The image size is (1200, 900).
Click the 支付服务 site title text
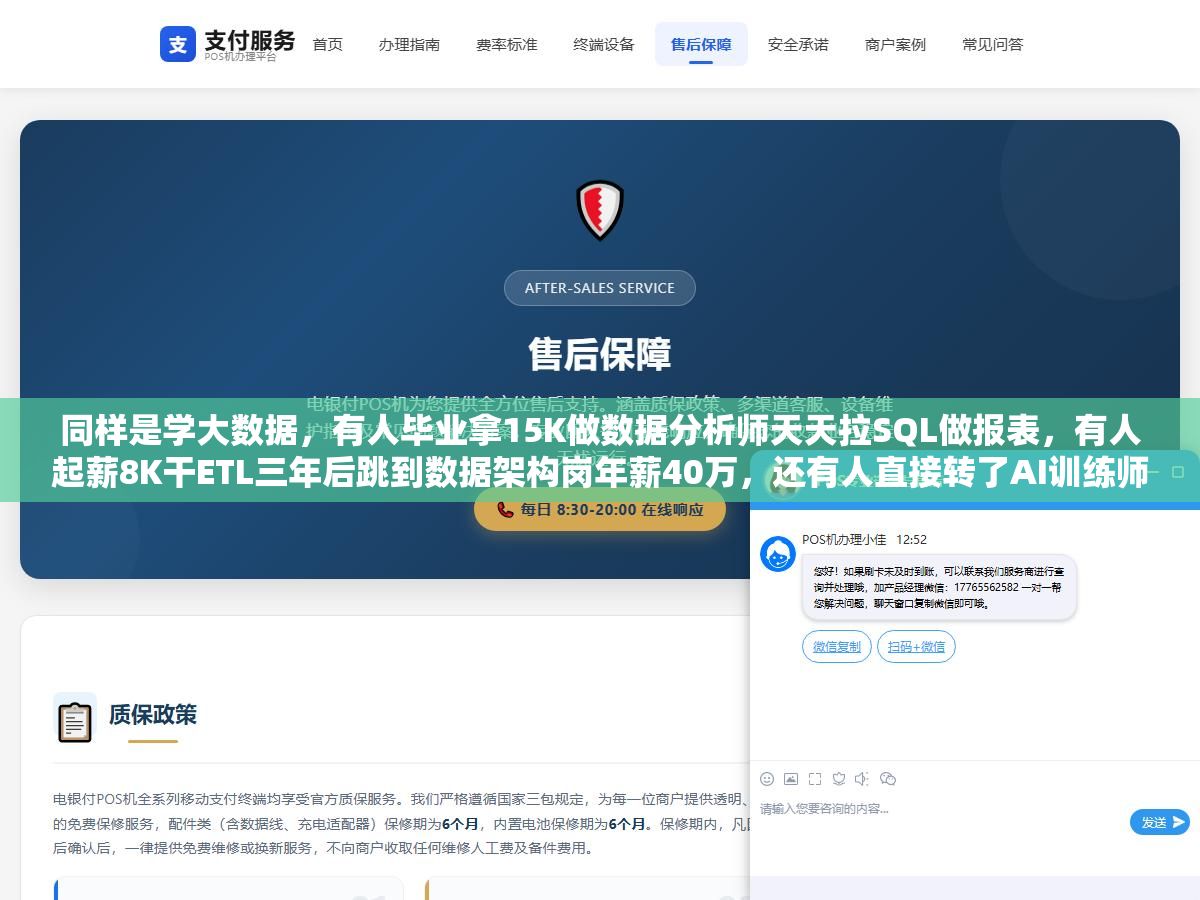(250, 40)
